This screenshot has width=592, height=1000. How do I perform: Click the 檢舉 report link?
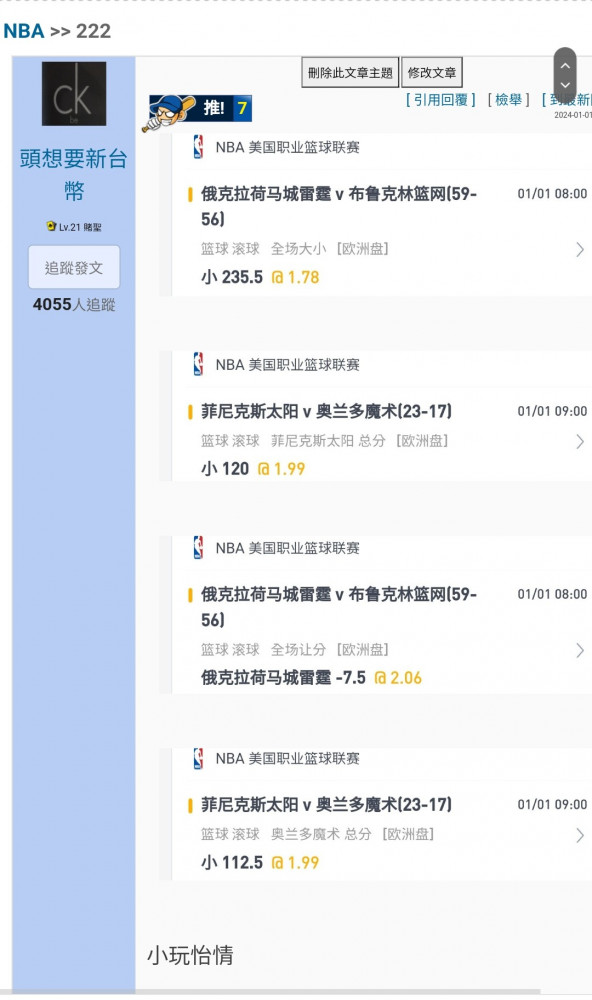tap(508, 100)
